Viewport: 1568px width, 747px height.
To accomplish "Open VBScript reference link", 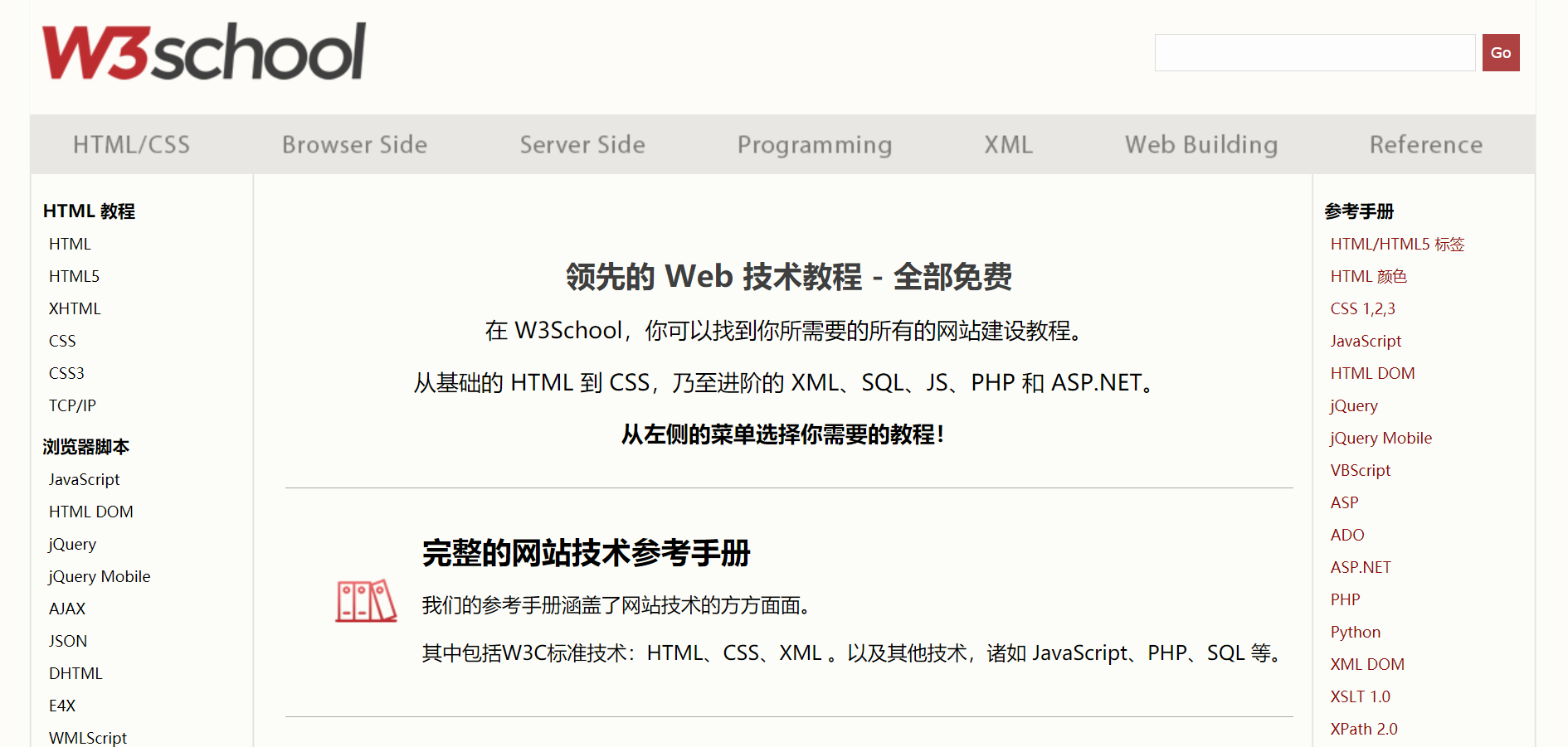I will click(x=1360, y=470).
